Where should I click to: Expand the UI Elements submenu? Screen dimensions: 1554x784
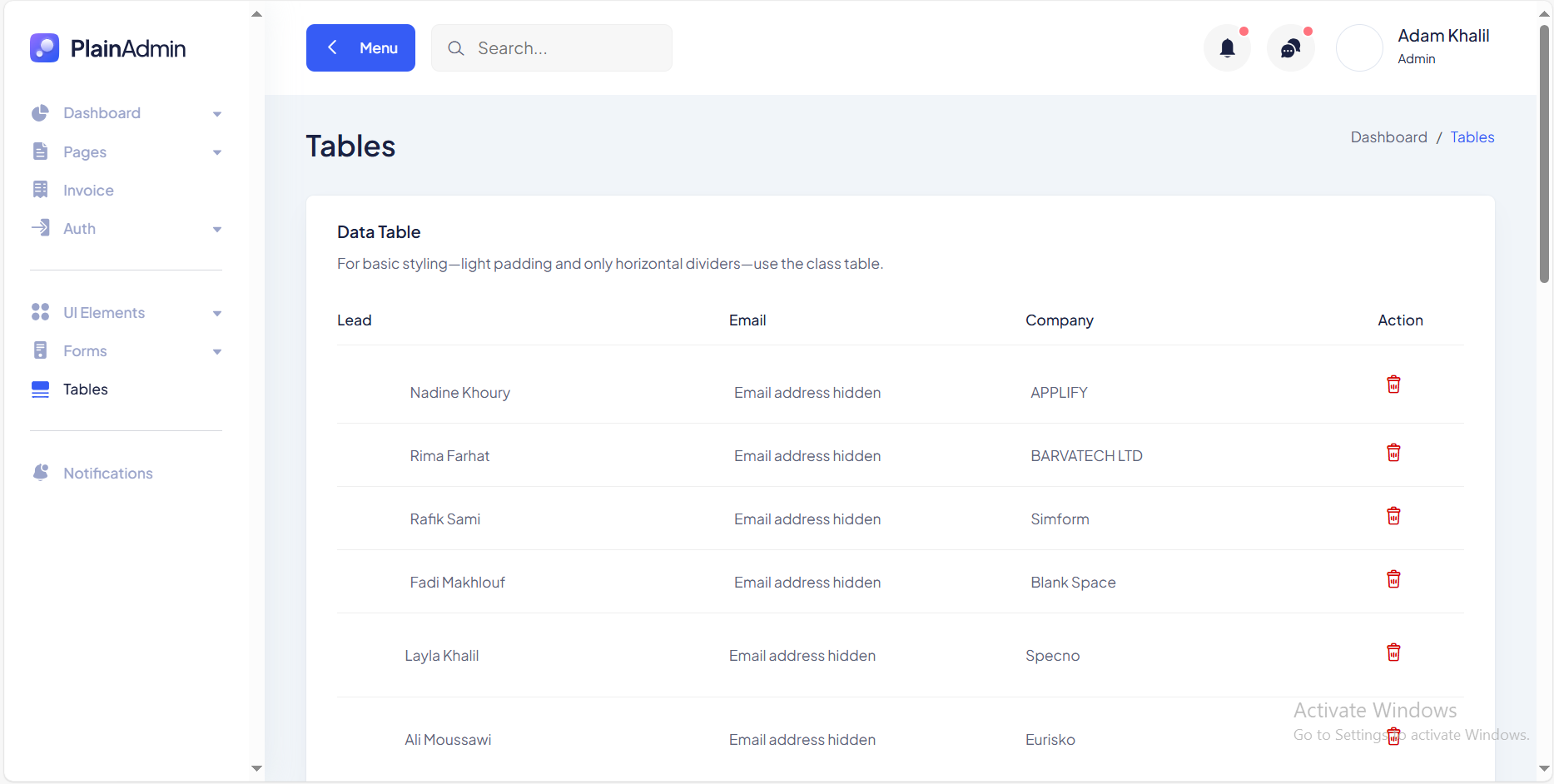pos(125,313)
